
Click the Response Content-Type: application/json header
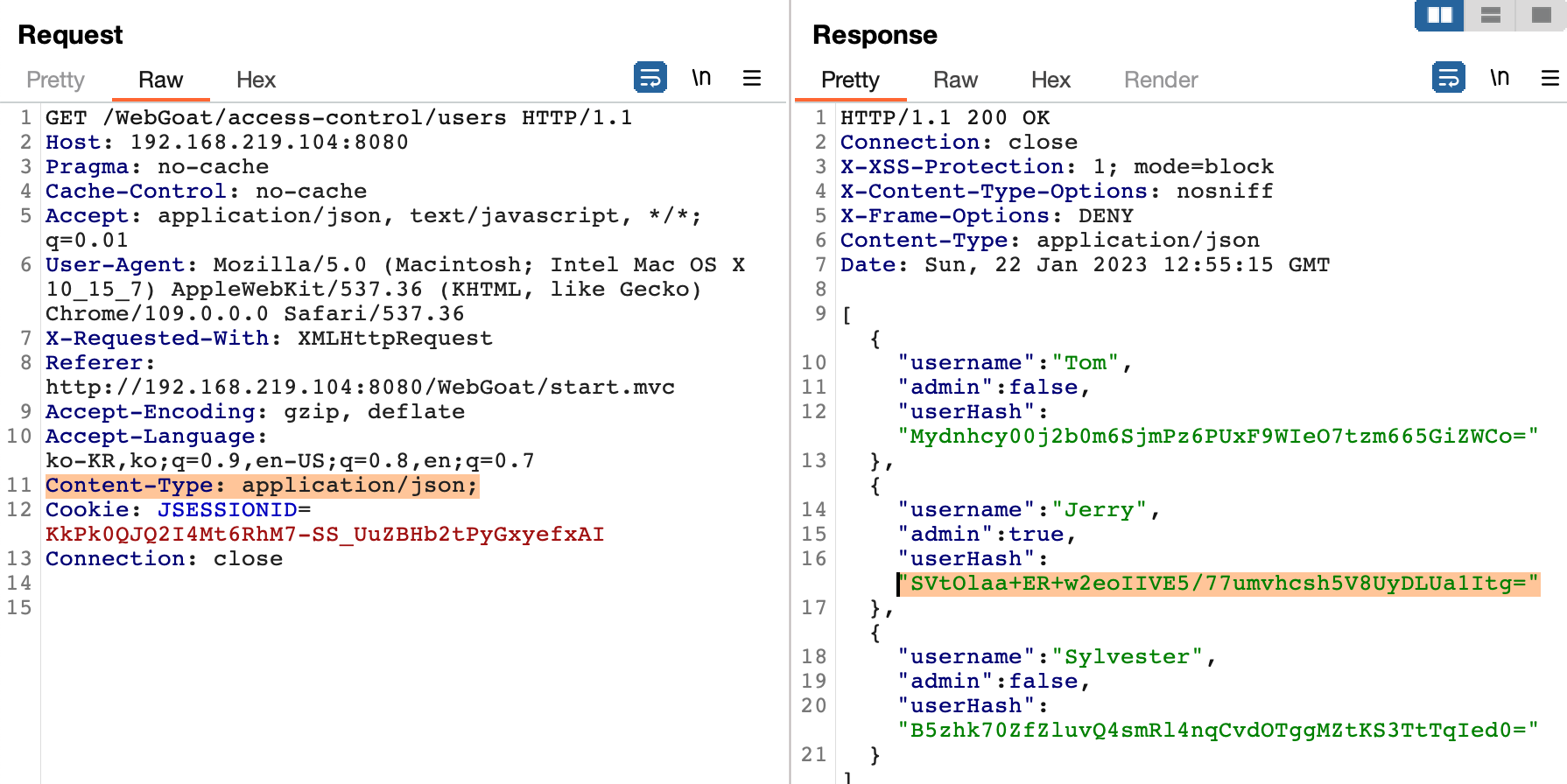pos(1050,240)
